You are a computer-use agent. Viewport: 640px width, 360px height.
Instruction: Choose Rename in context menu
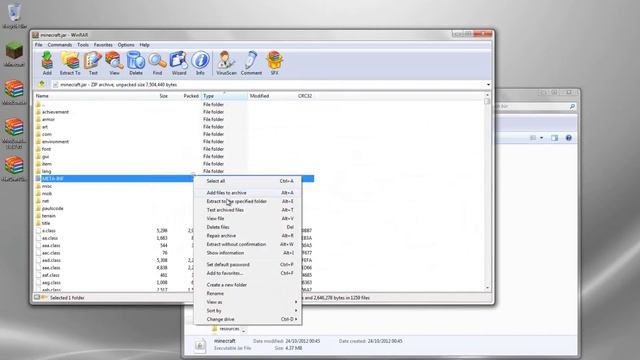(x=248, y=293)
